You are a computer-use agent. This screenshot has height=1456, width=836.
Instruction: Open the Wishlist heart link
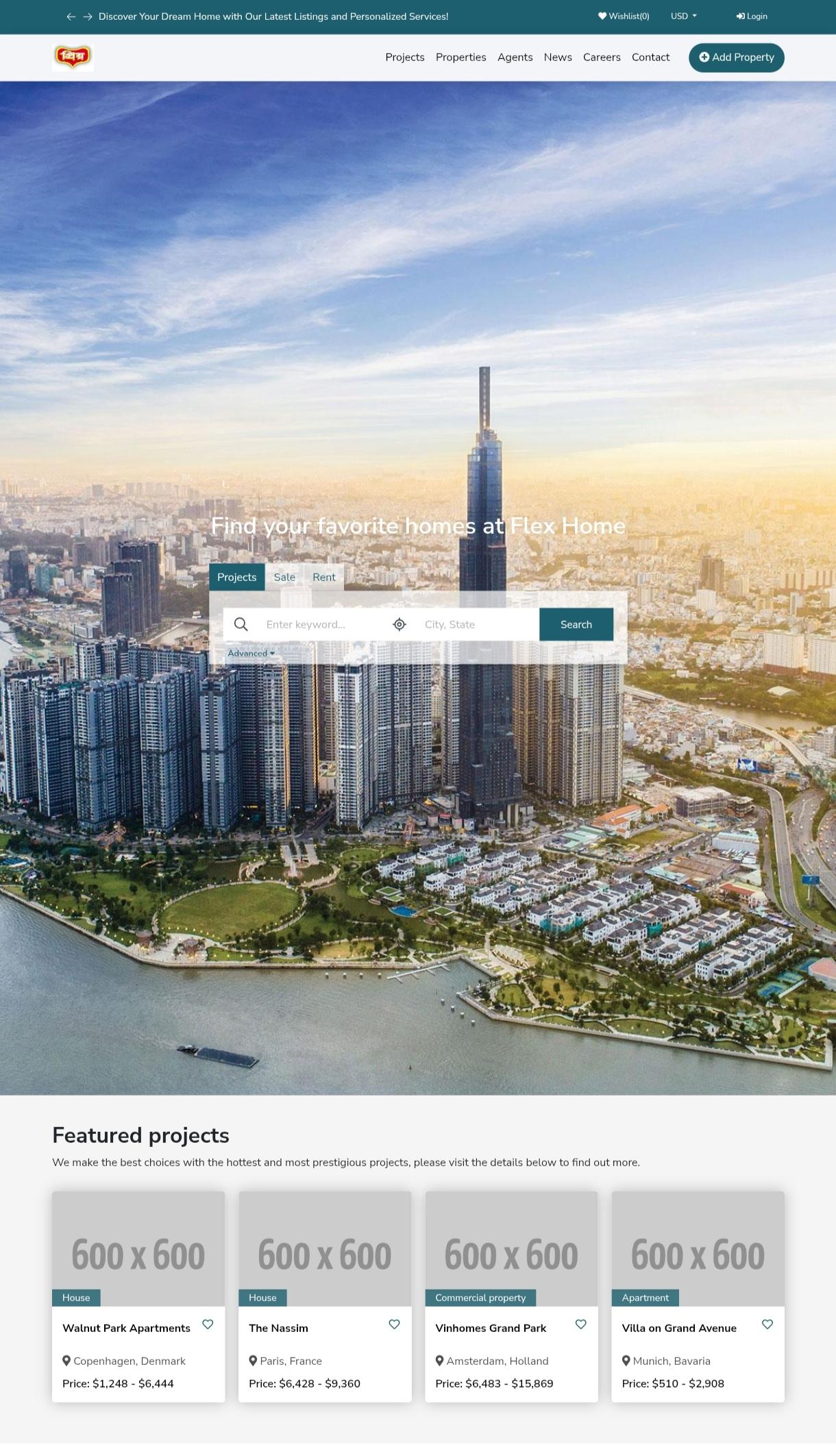click(624, 16)
